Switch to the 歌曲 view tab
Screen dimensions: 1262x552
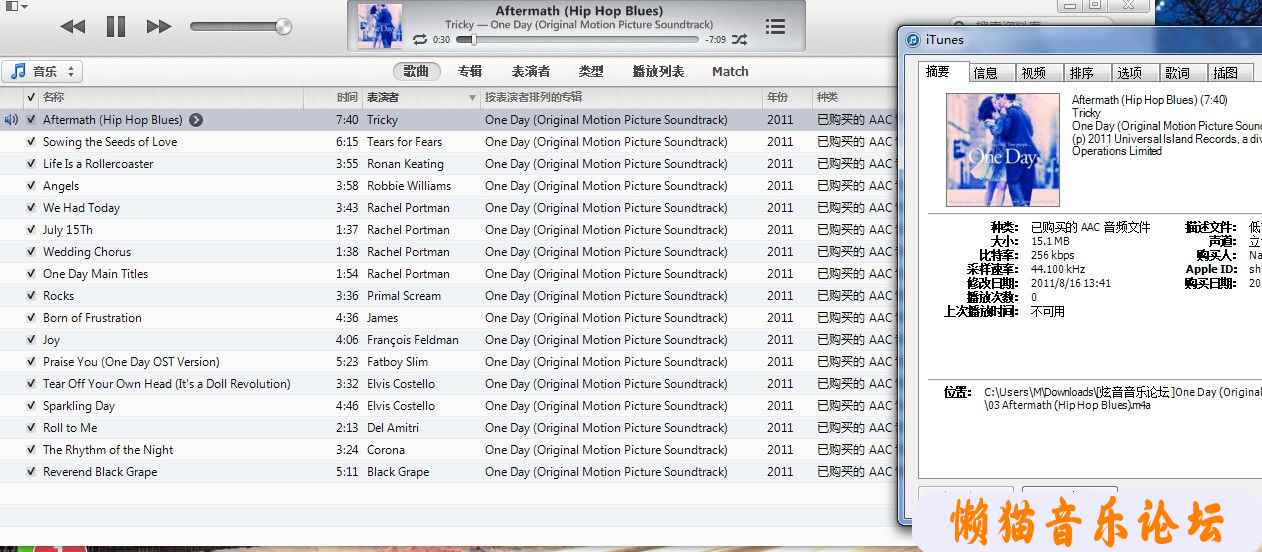(x=416, y=72)
